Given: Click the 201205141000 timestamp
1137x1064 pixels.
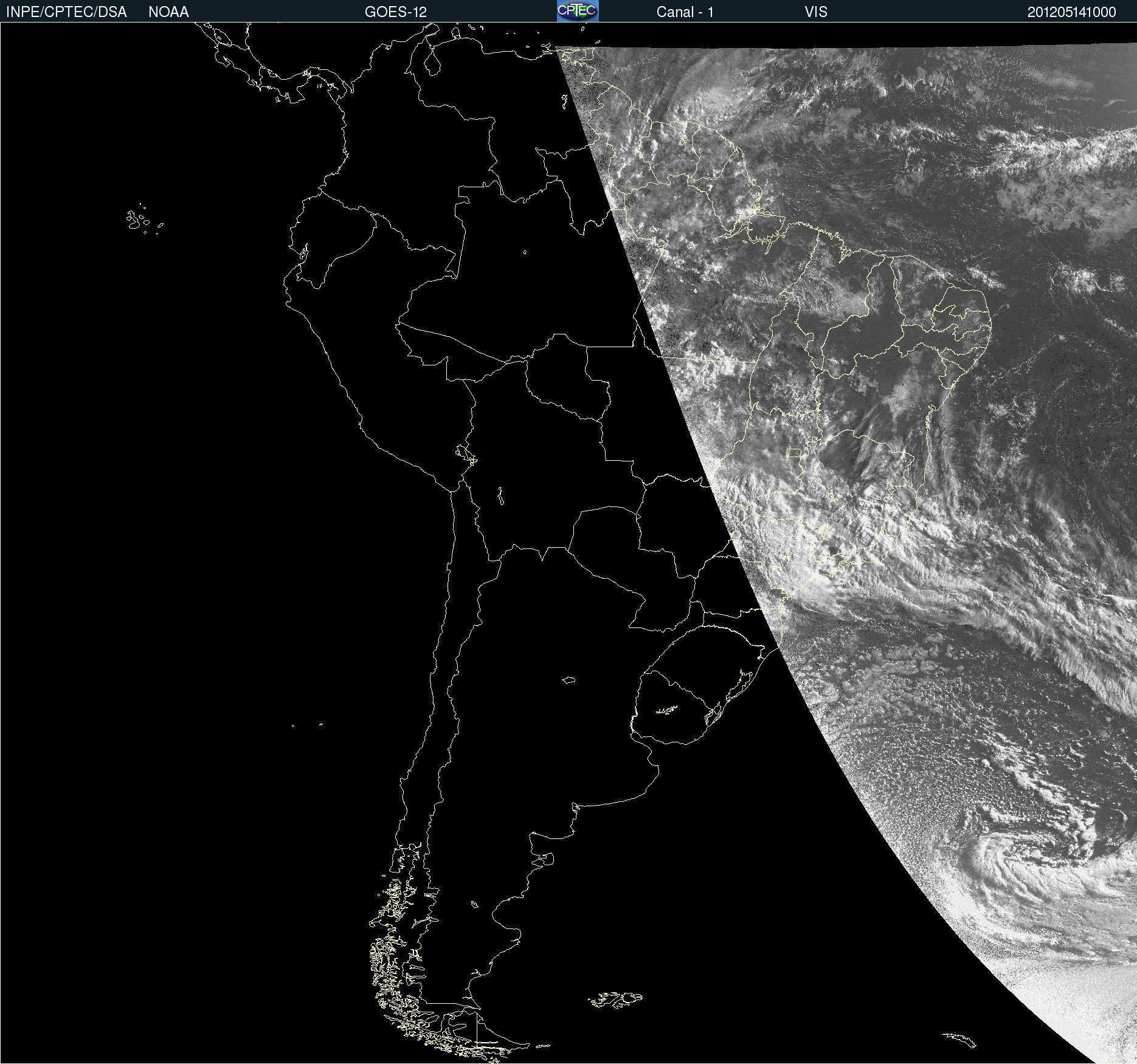Looking at the screenshot, I should (1071, 12).
